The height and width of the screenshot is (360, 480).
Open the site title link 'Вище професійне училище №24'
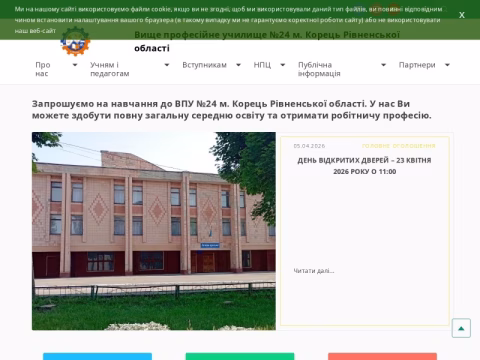pyautogui.click(x=267, y=41)
